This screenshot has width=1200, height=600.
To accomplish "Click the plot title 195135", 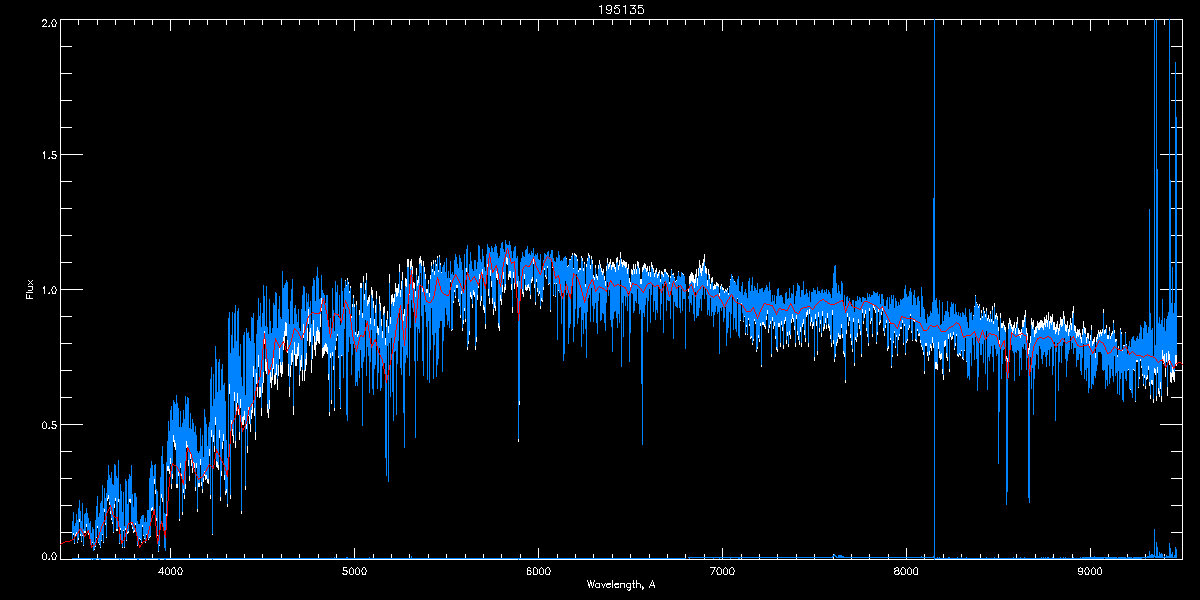I will [600, 9].
